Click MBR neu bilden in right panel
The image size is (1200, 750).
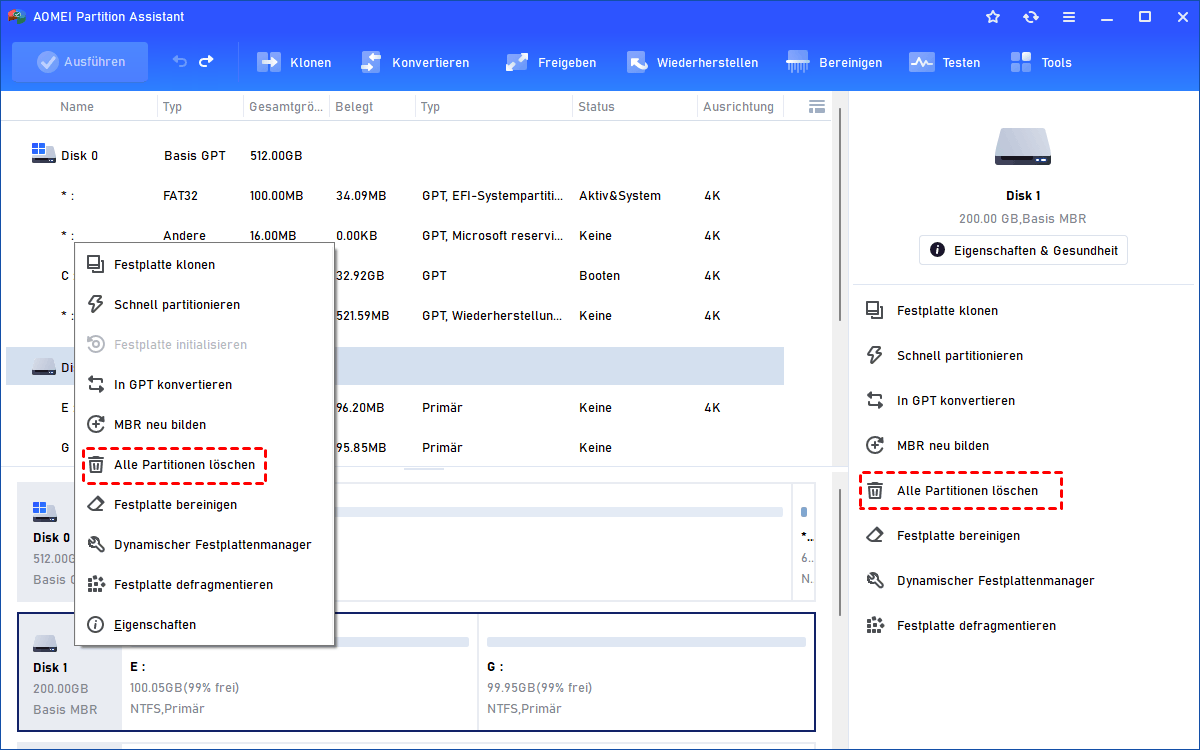tap(942, 446)
